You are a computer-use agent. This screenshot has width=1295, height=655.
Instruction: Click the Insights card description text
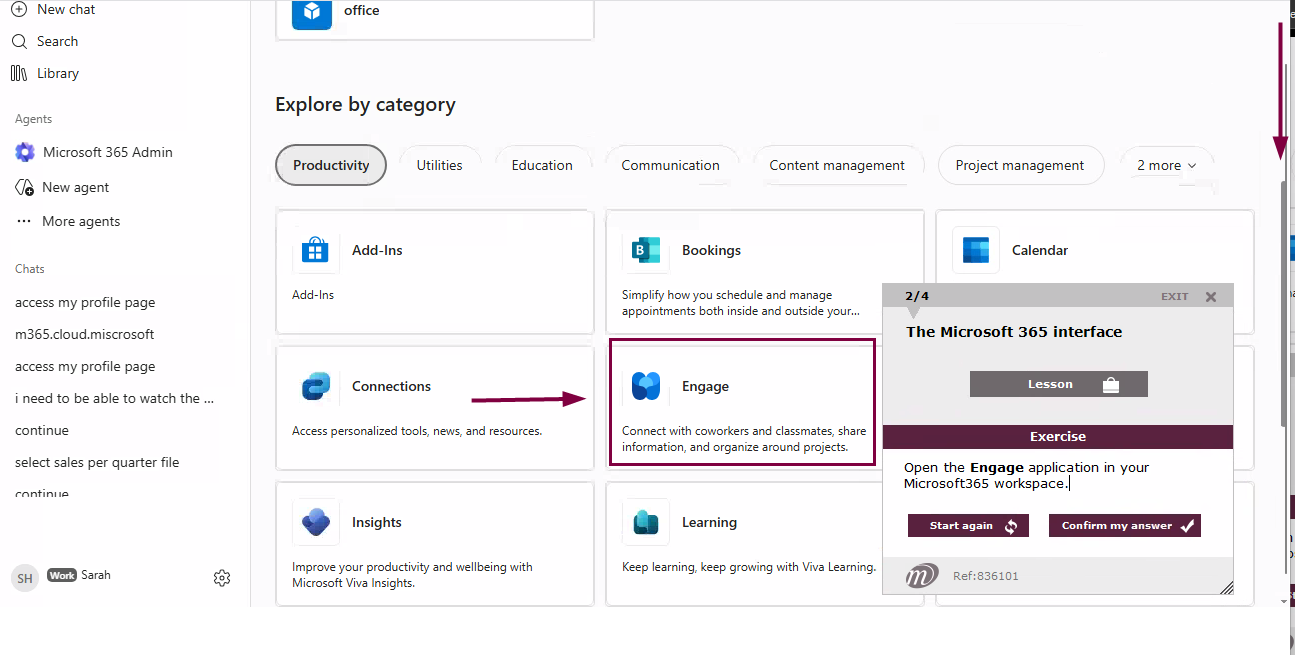pos(412,575)
